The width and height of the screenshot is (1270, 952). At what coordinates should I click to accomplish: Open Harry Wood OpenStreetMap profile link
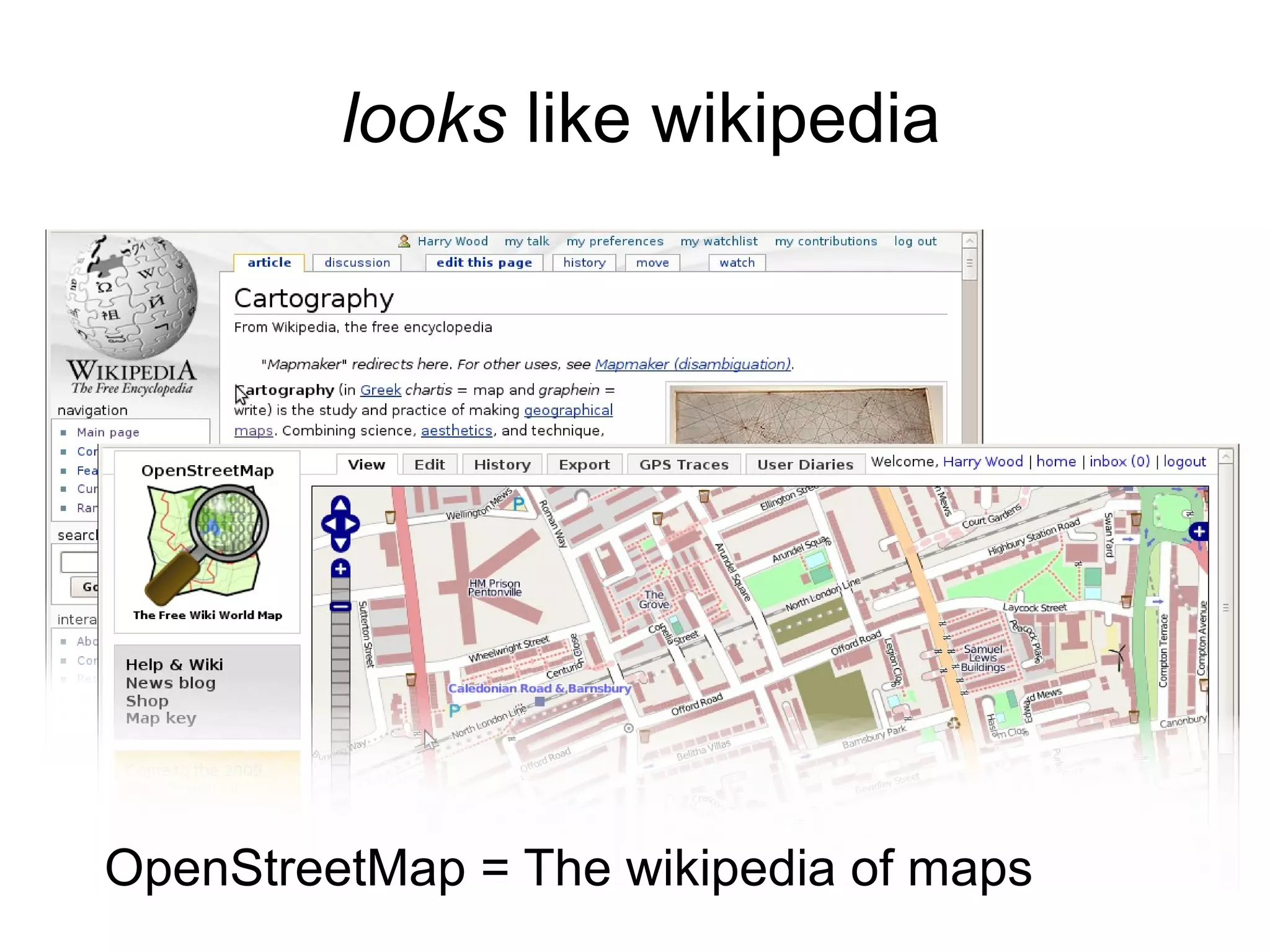[x=983, y=461]
